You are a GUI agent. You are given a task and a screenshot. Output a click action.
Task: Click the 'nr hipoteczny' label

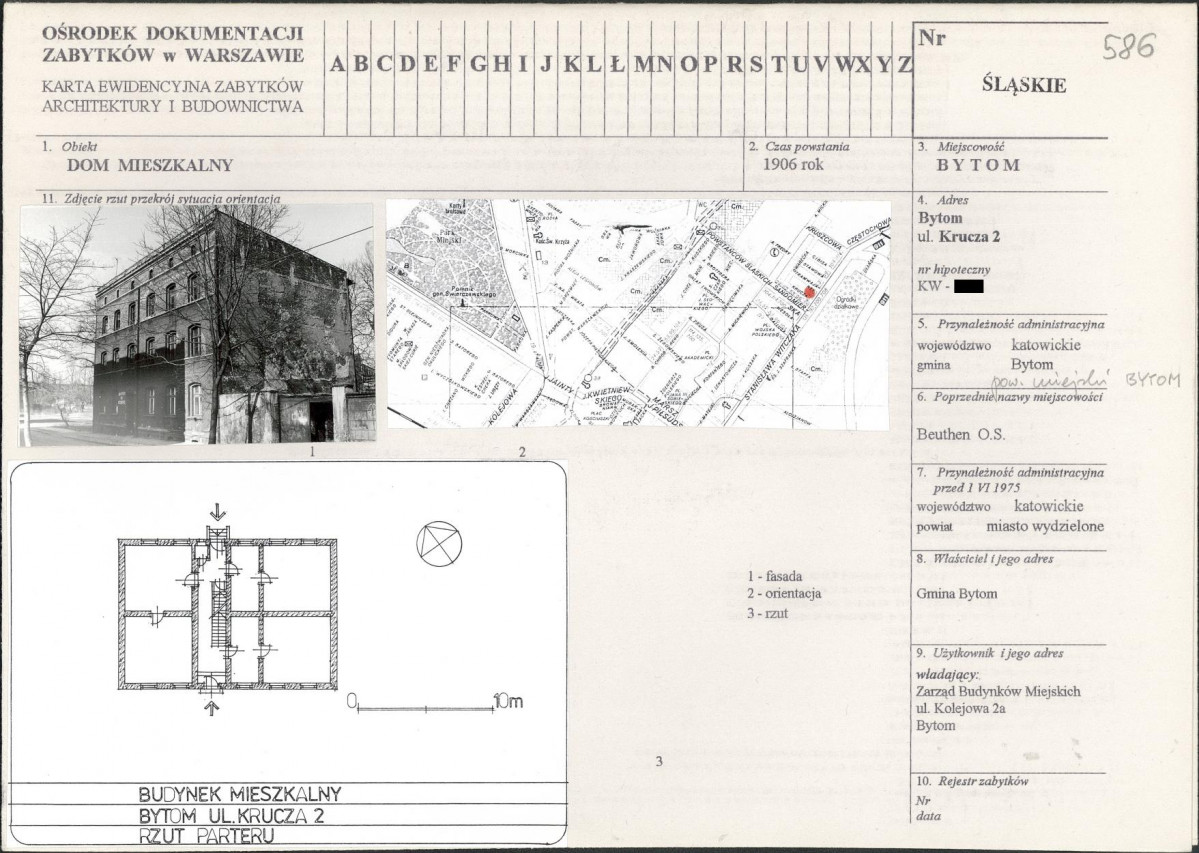954,270
